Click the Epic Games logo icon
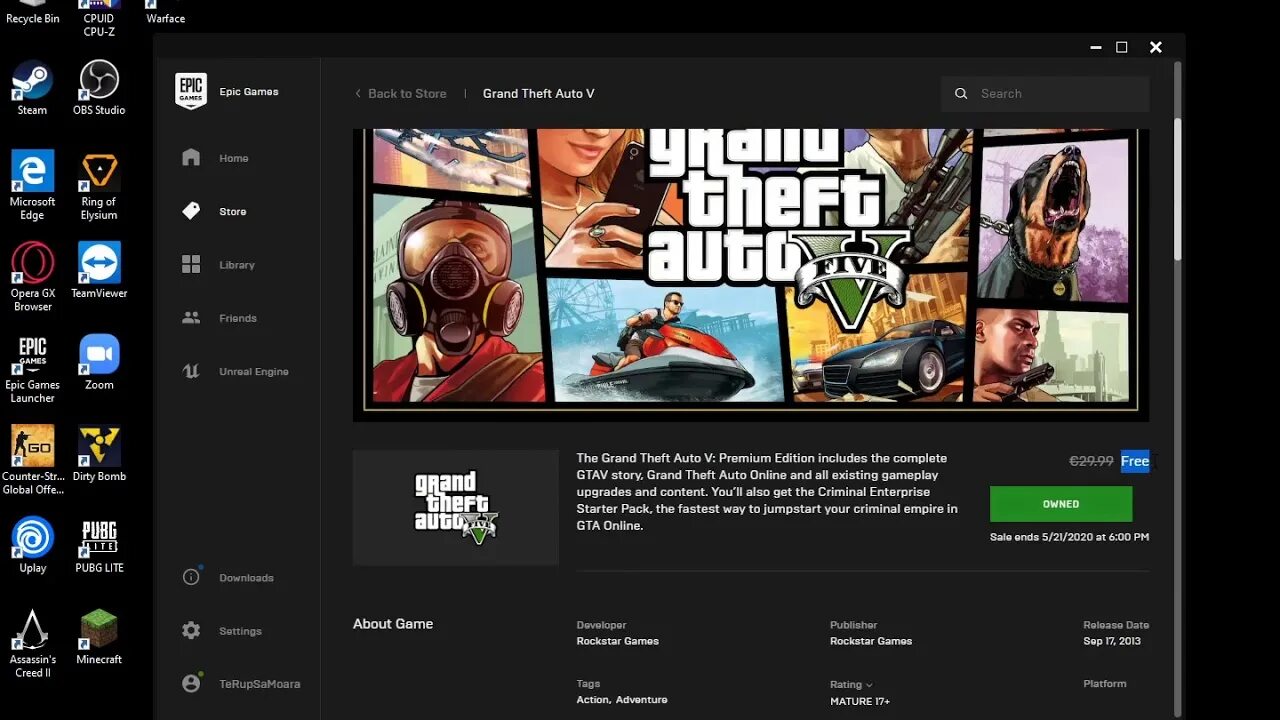The image size is (1280, 720). 191,91
